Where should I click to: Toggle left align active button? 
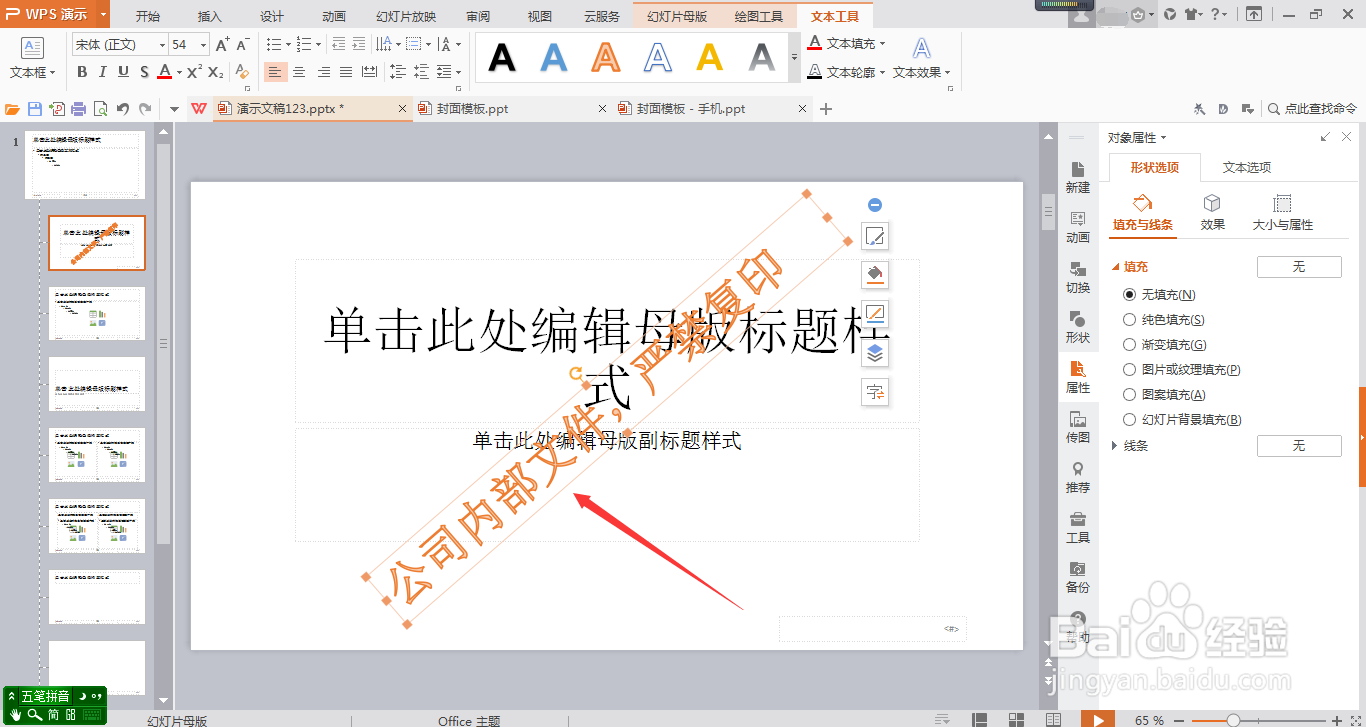pyautogui.click(x=275, y=72)
